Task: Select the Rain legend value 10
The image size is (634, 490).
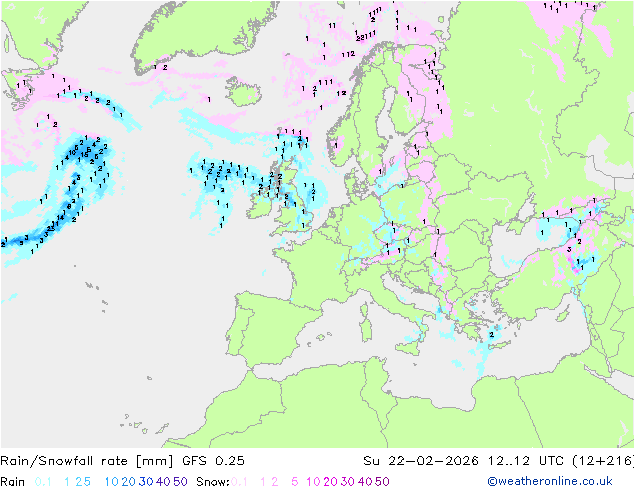Action: [x=112, y=482]
